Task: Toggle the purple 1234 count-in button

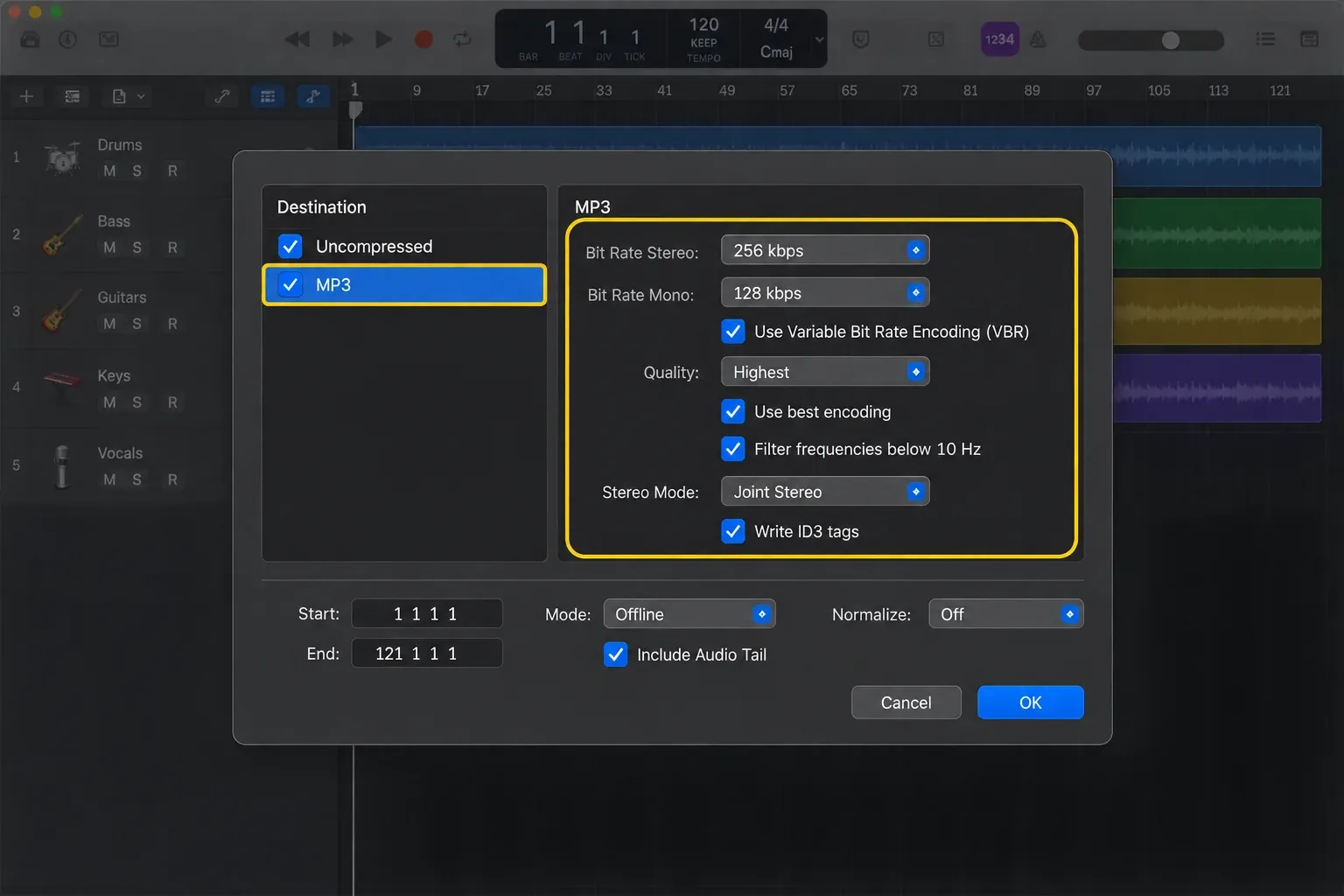Action: click(999, 39)
